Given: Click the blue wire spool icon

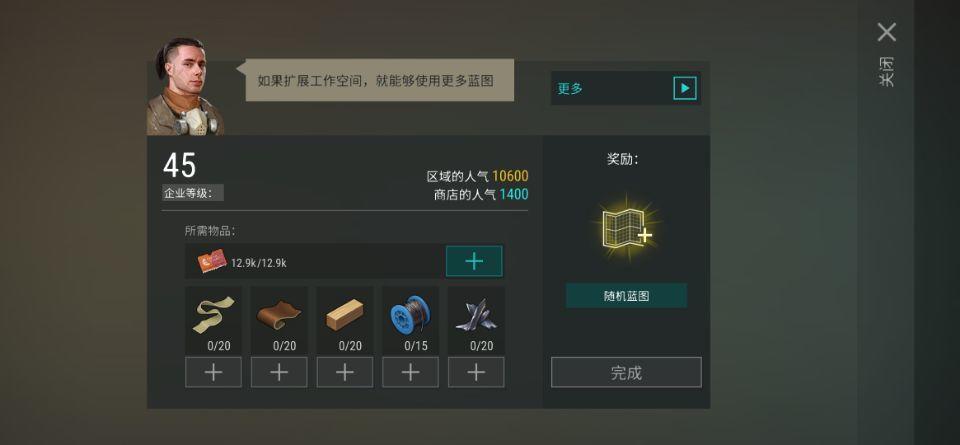Looking at the screenshot, I should click(x=410, y=315).
